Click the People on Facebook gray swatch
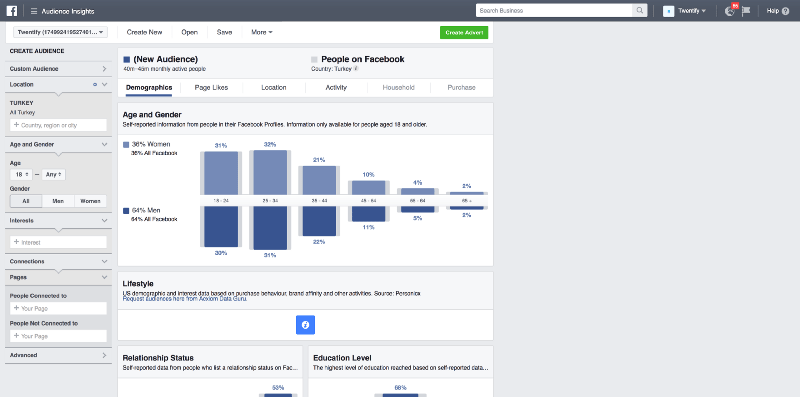This screenshot has width=800, height=397. [314, 60]
